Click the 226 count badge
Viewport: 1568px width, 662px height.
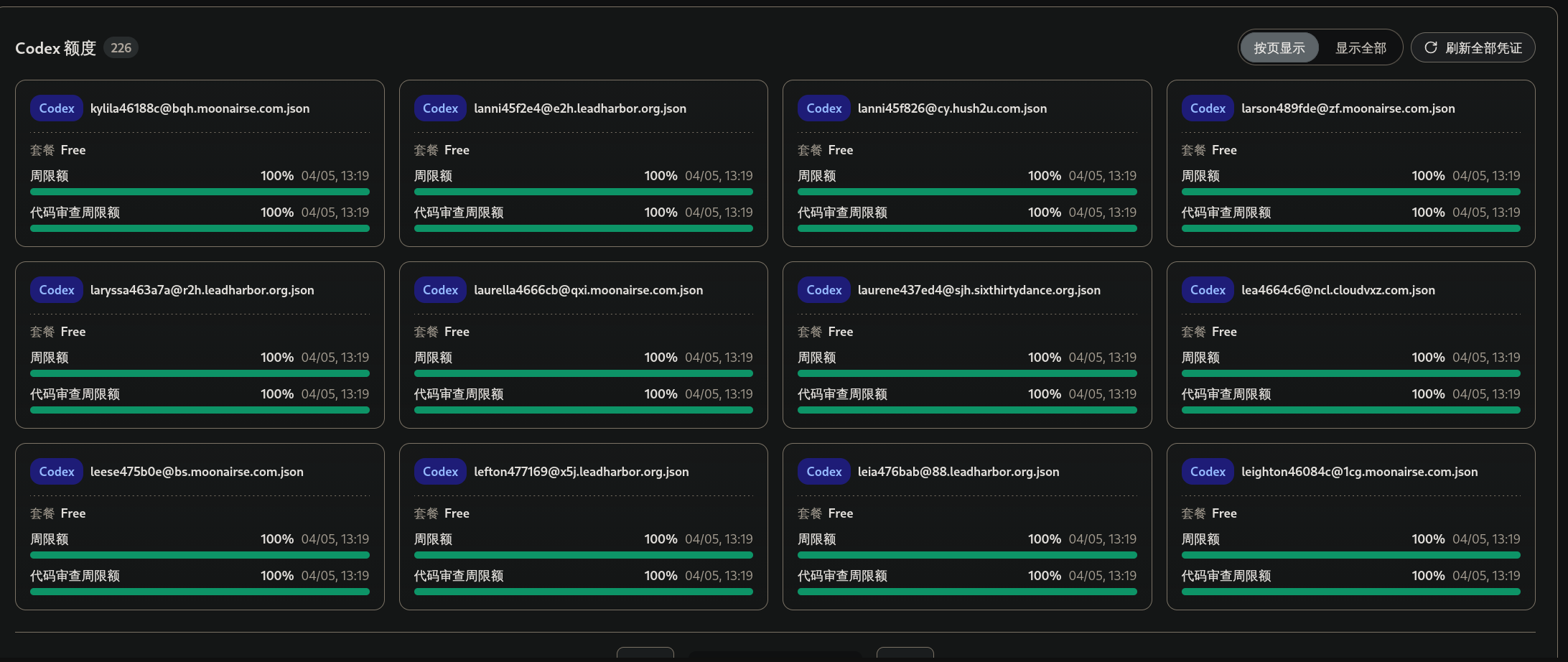(121, 48)
